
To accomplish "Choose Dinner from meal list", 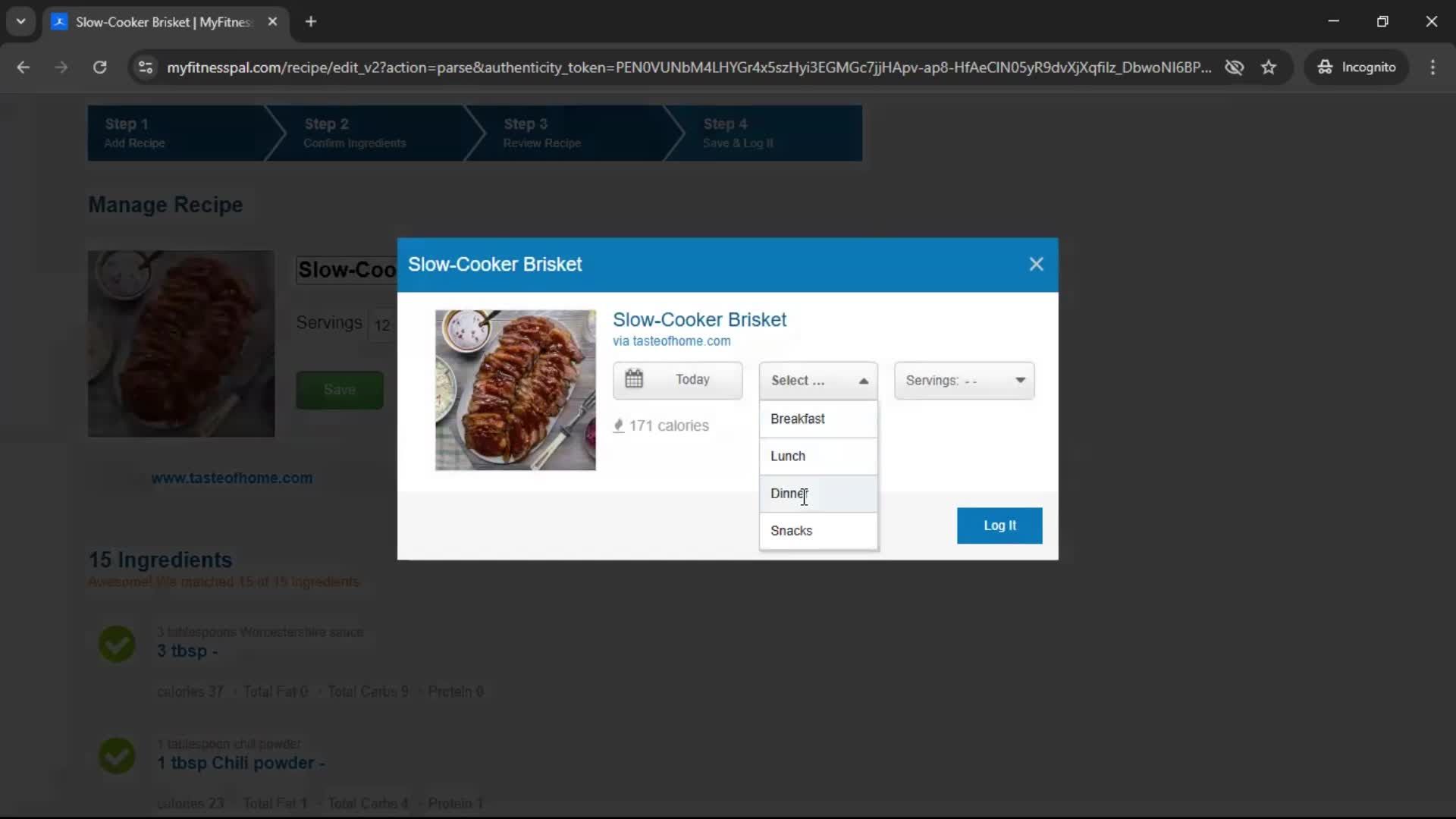I will [x=818, y=494].
